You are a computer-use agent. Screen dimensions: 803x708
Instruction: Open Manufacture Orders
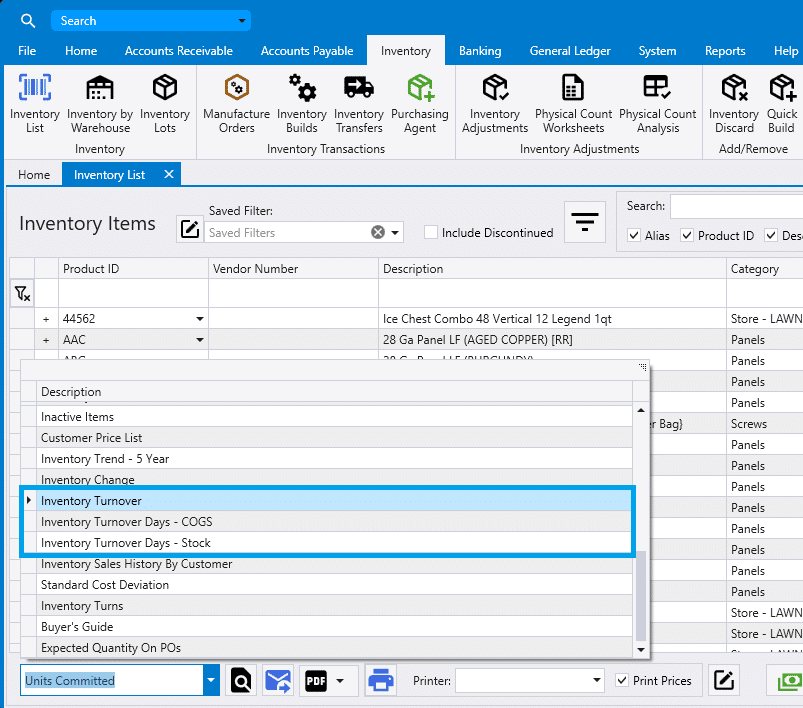(x=236, y=100)
